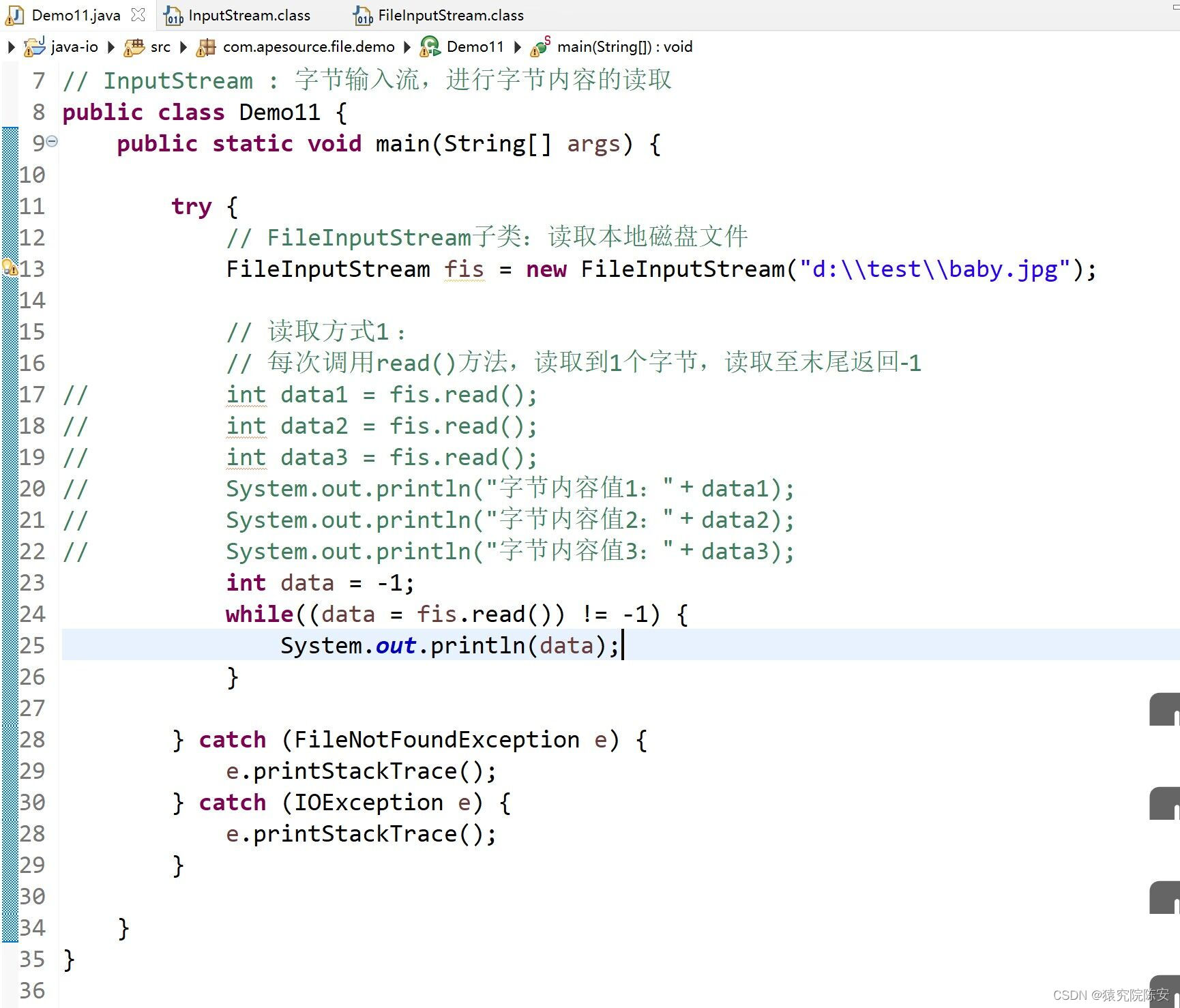Select the Demo11 class icon in breadcrumb
1180x1008 pixels.
[430, 46]
